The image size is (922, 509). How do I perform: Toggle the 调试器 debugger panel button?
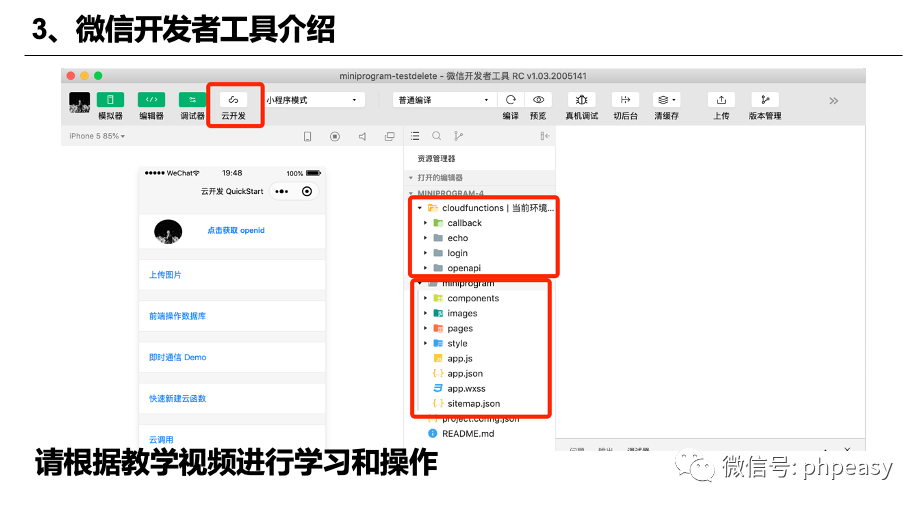click(x=192, y=100)
